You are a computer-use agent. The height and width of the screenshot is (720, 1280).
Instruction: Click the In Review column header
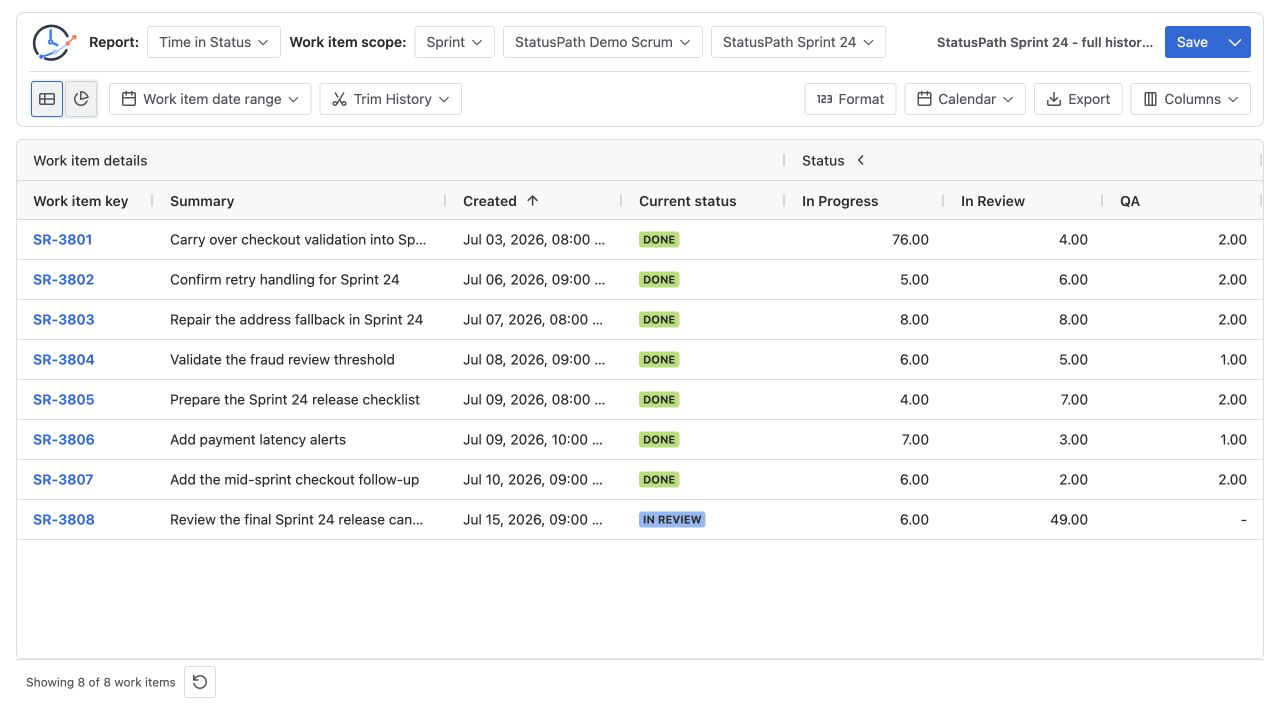point(993,201)
